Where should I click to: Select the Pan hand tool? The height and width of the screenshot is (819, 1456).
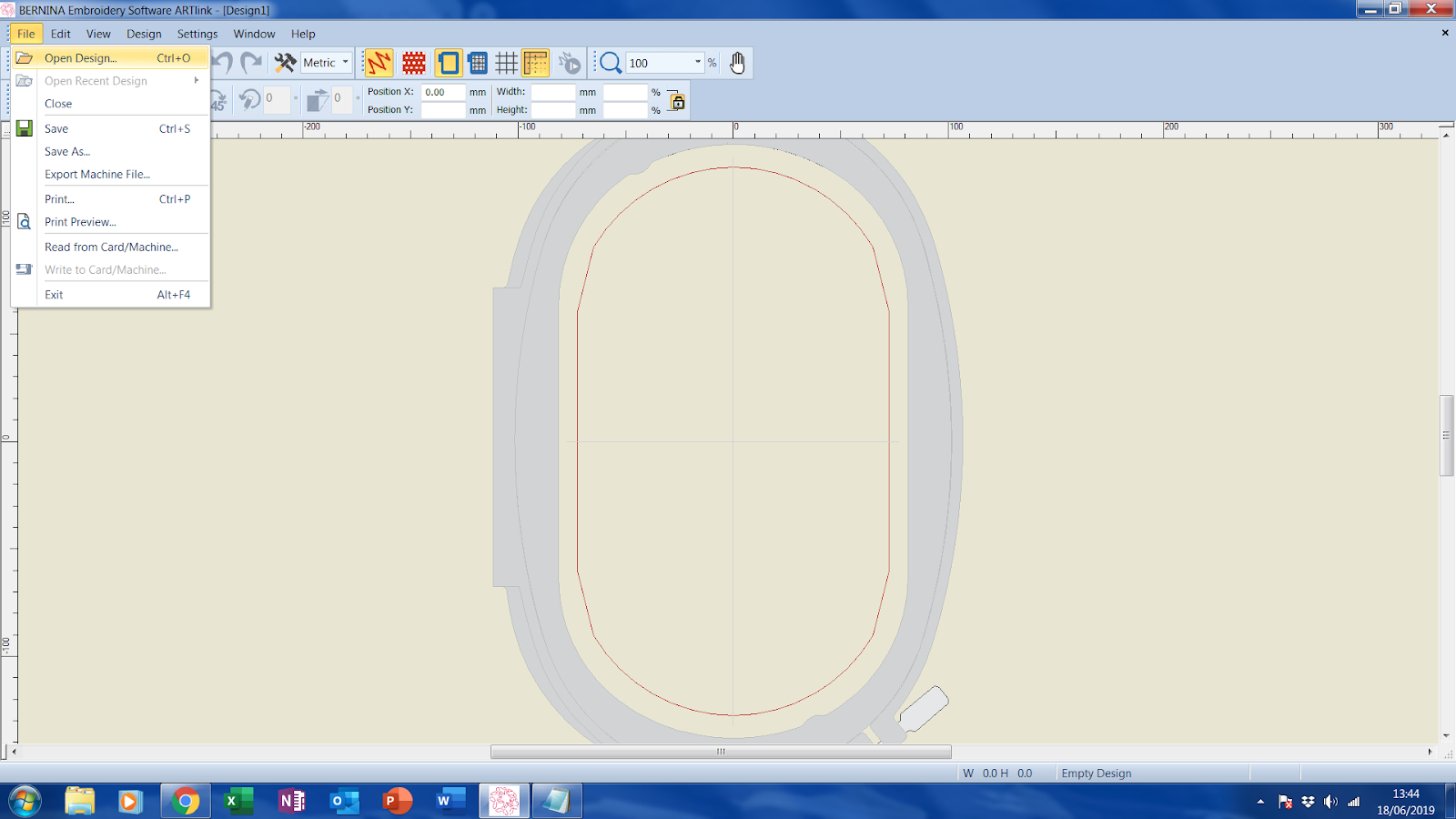click(x=737, y=63)
